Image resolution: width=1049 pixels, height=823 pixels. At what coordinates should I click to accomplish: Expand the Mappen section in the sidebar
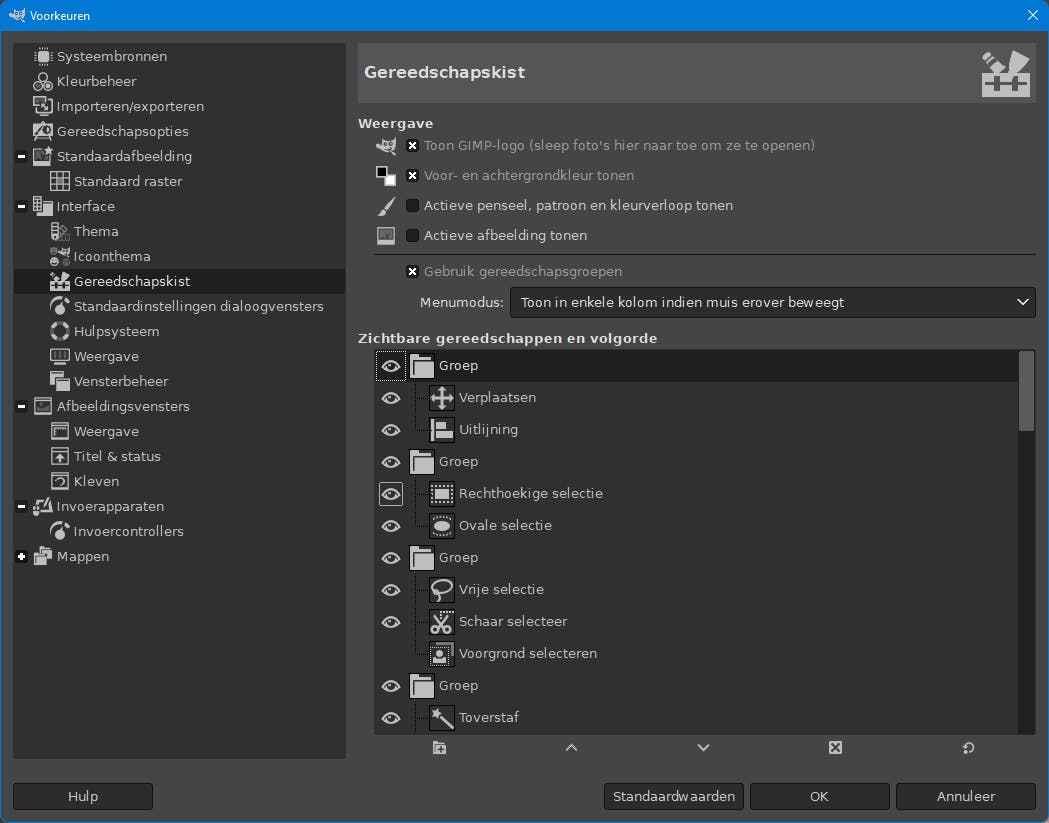[21, 556]
